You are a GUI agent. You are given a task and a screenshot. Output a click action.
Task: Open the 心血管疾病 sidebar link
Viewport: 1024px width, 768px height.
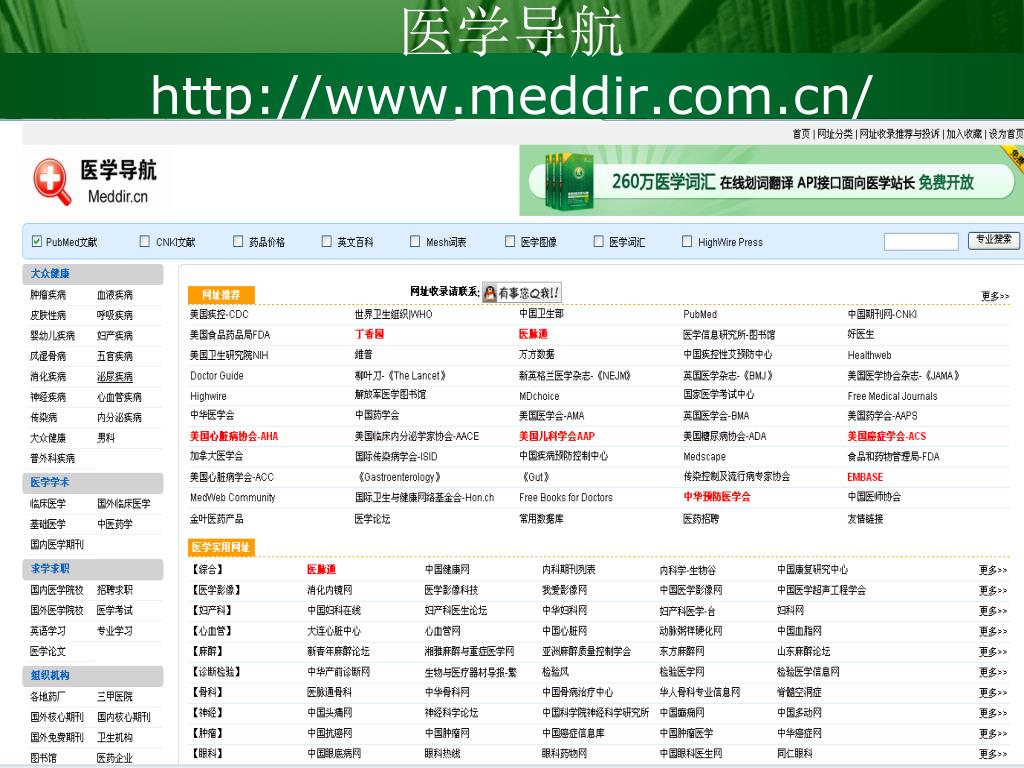point(119,397)
